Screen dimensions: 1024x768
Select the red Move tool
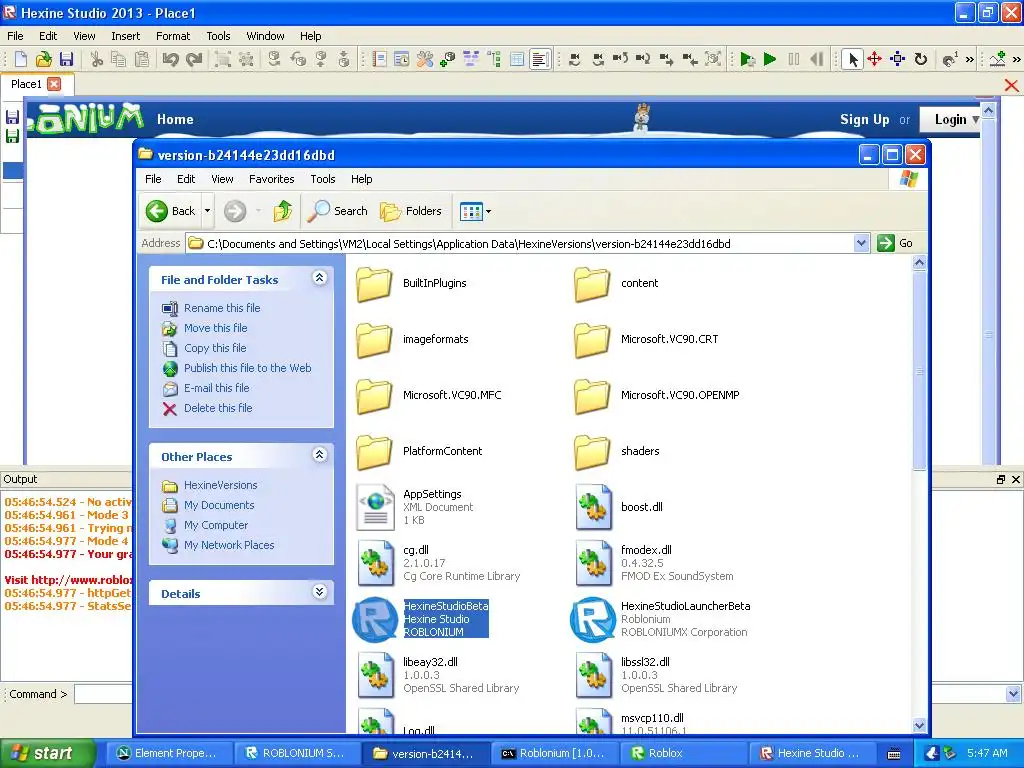pyautogui.click(x=874, y=59)
